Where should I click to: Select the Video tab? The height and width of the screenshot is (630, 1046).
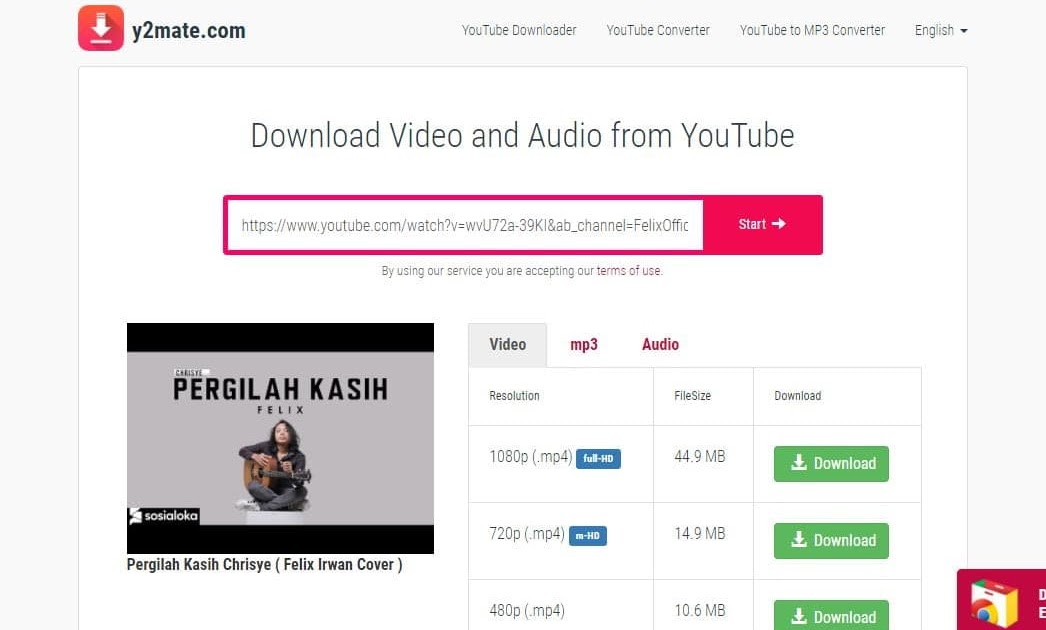(x=508, y=344)
